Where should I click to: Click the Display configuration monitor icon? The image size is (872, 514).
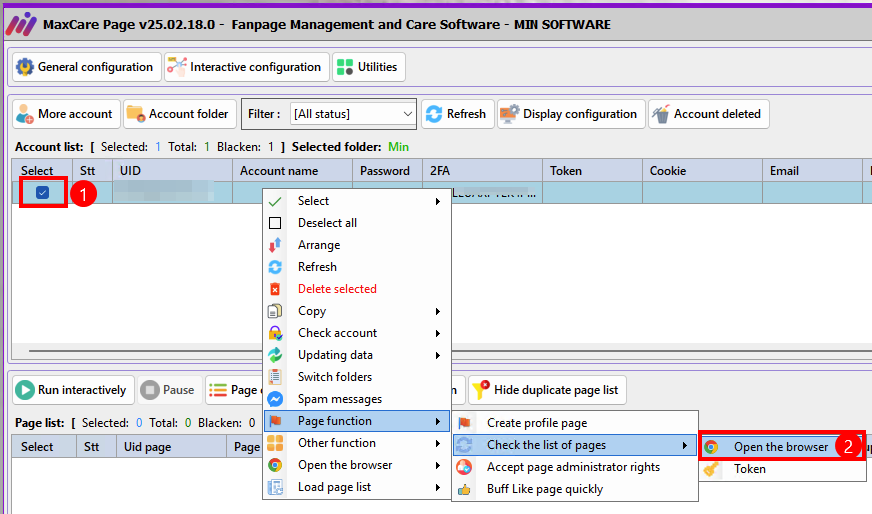tap(509, 114)
